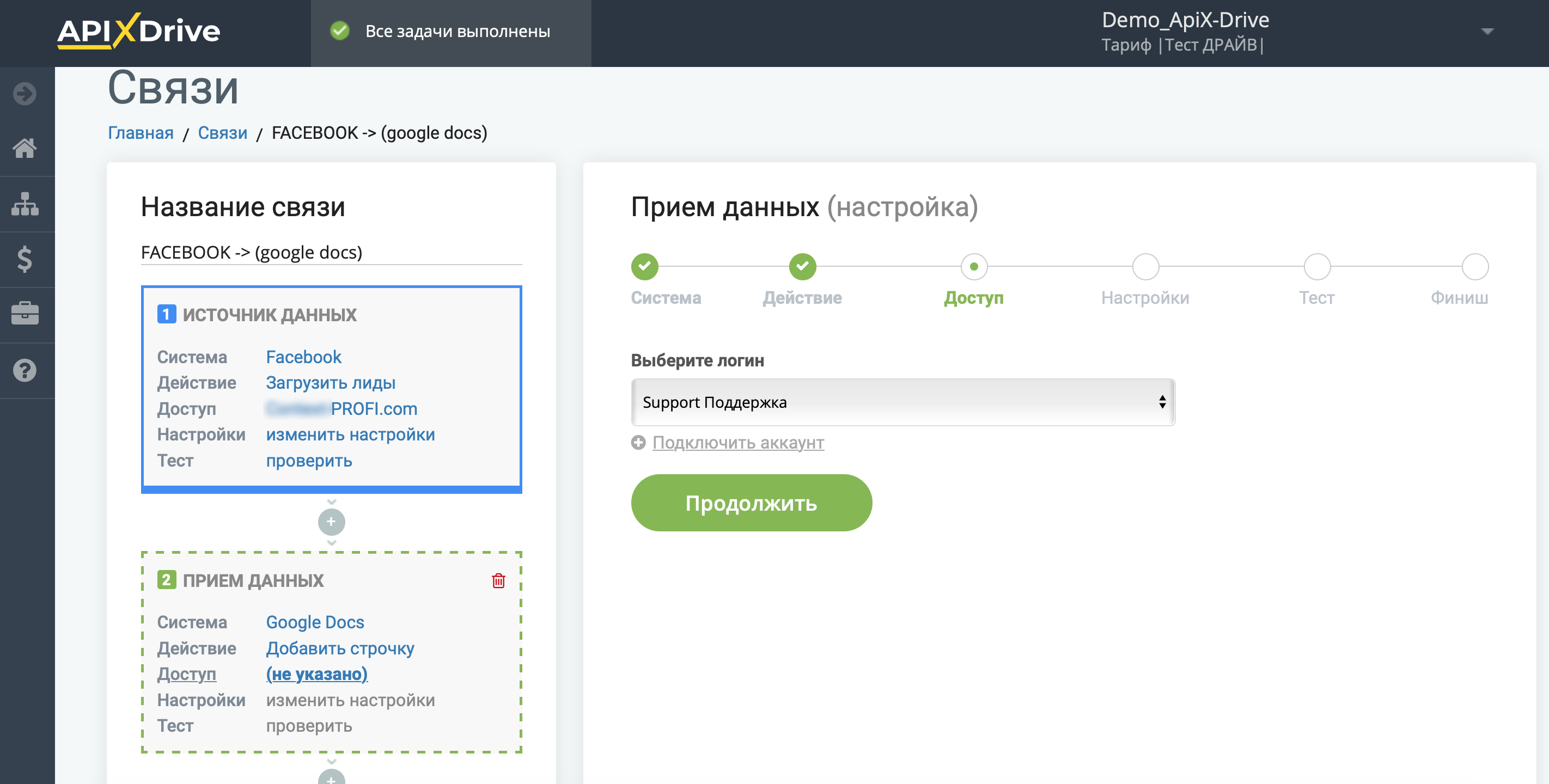1549x784 pixels.
Task: Click проверить in ИСТОЧНИК ДАННЫХ
Action: click(x=309, y=461)
